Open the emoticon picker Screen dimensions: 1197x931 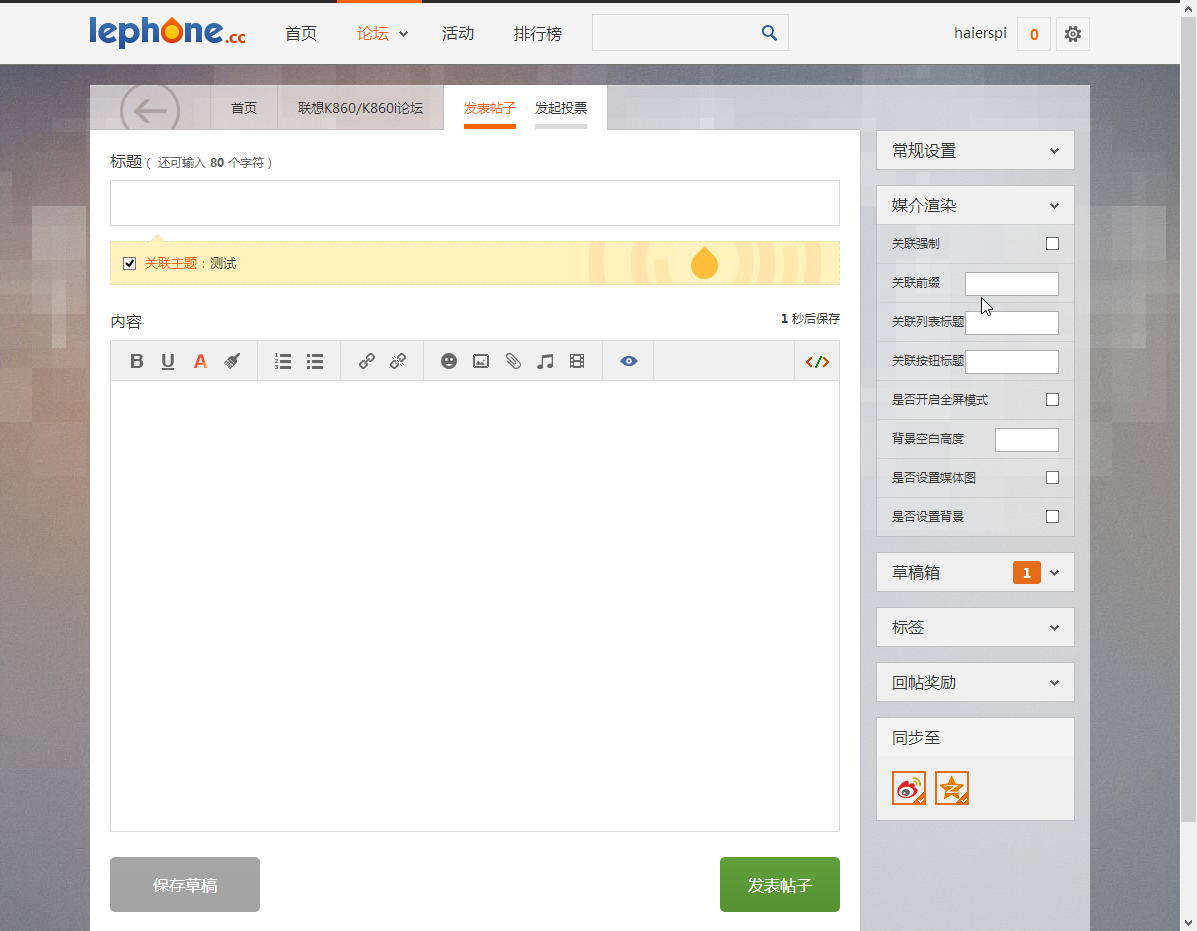pos(449,362)
